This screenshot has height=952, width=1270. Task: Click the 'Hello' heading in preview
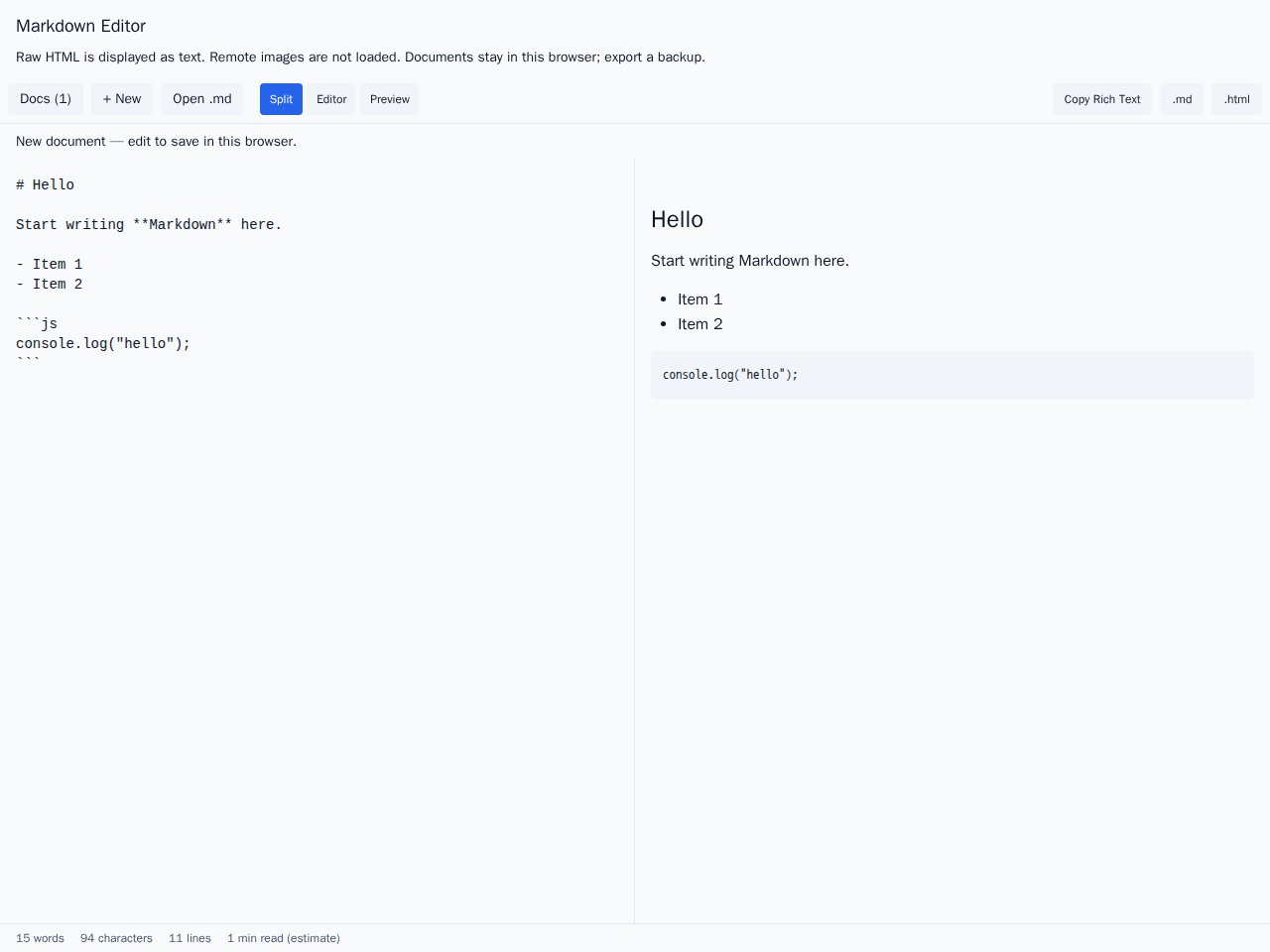coord(677,219)
